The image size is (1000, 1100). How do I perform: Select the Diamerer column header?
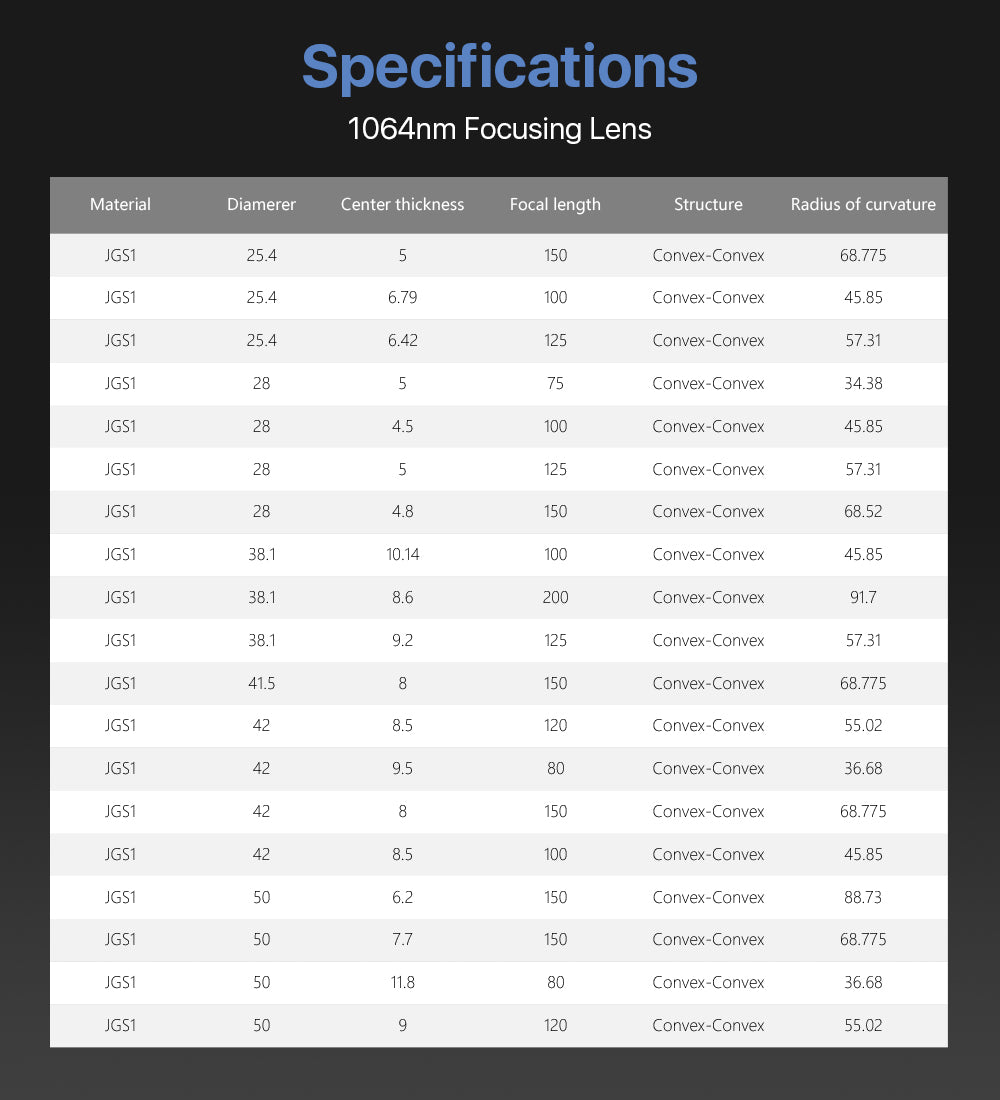pyautogui.click(x=261, y=205)
